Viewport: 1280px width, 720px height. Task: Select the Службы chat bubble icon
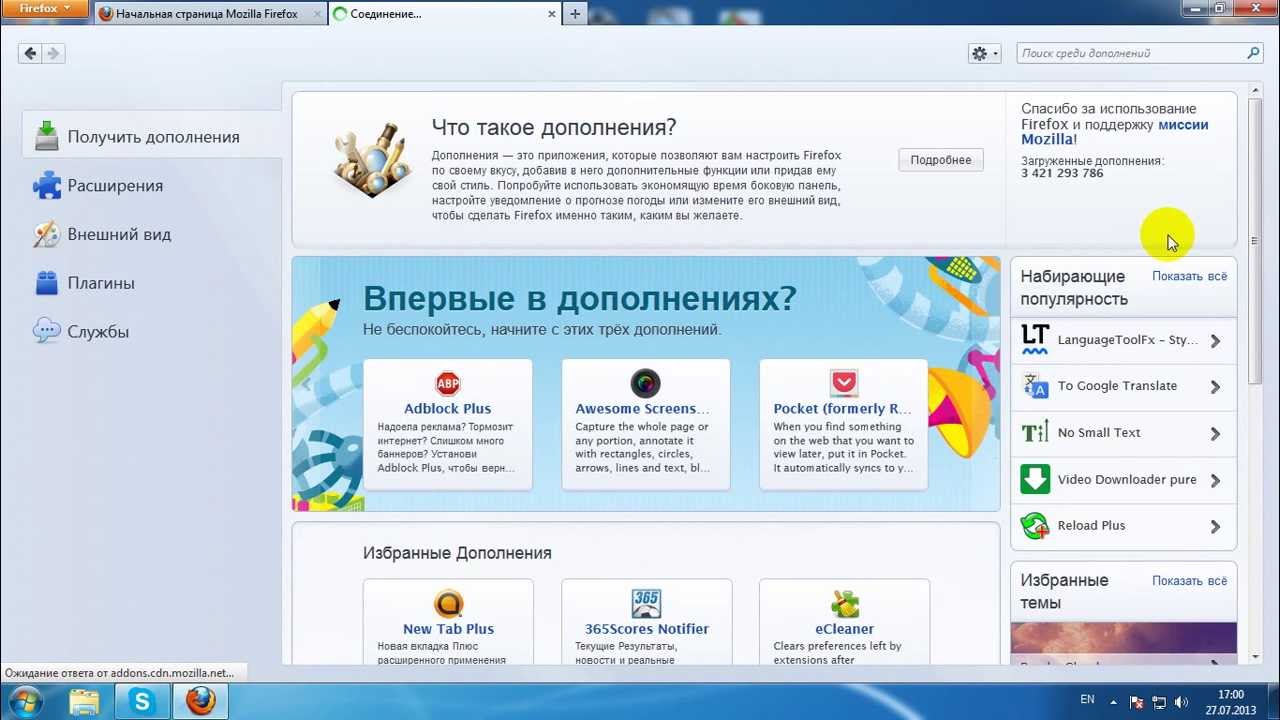coord(46,331)
